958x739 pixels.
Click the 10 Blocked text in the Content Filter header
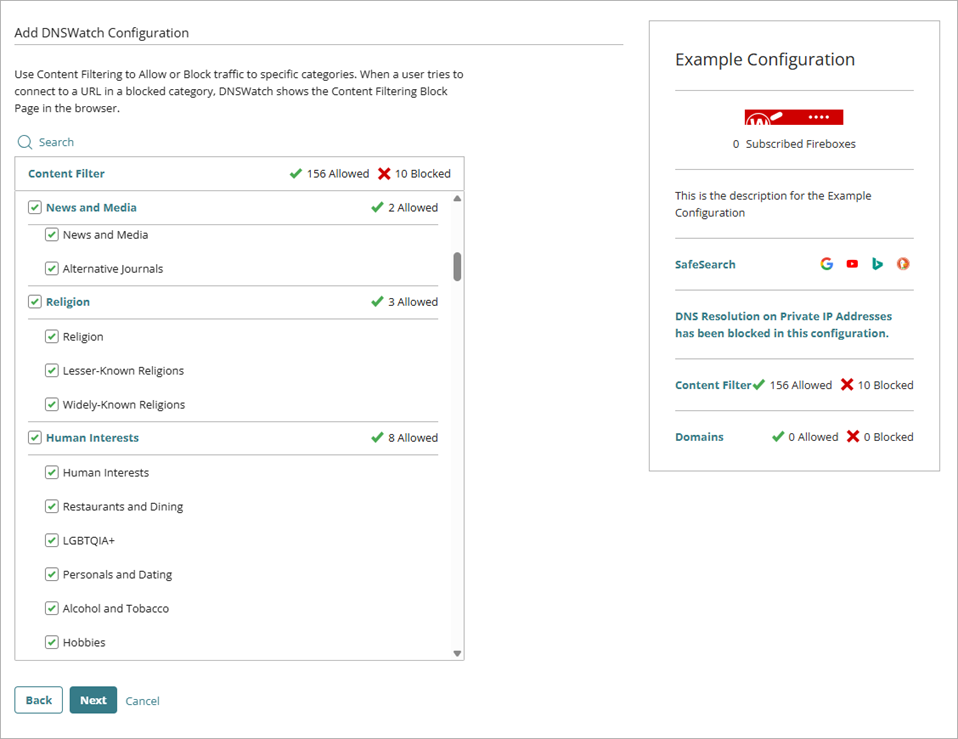422,174
